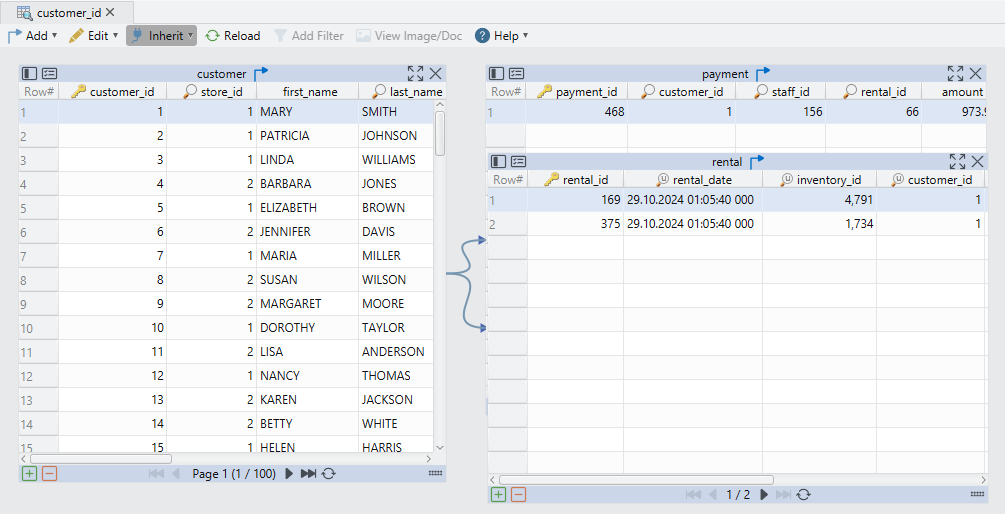Delete a row with the customer table minus icon
Image resolution: width=1005 pixels, height=514 pixels.
pyautogui.click(x=49, y=474)
